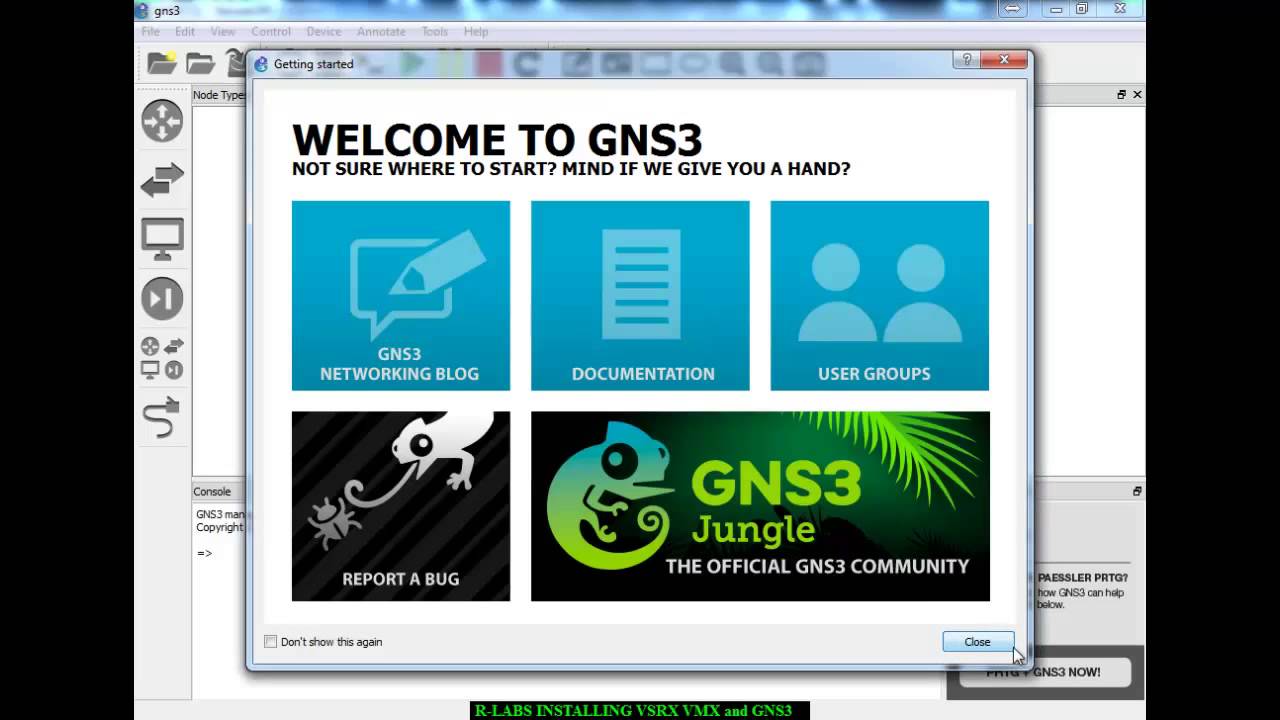Browse routers in the device sidebar
Viewport: 1280px width, 720px height.
(162, 121)
